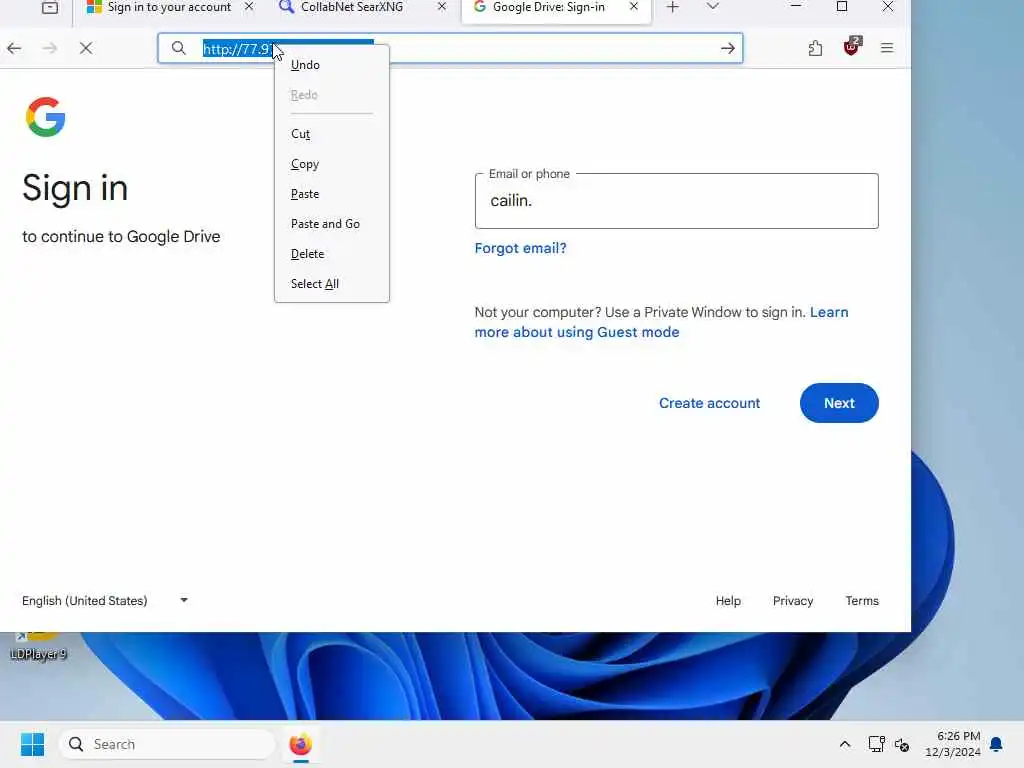Open the Forgot email? link
The width and height of the screenshot is (1024, 768).
click(x=520, y=248)
